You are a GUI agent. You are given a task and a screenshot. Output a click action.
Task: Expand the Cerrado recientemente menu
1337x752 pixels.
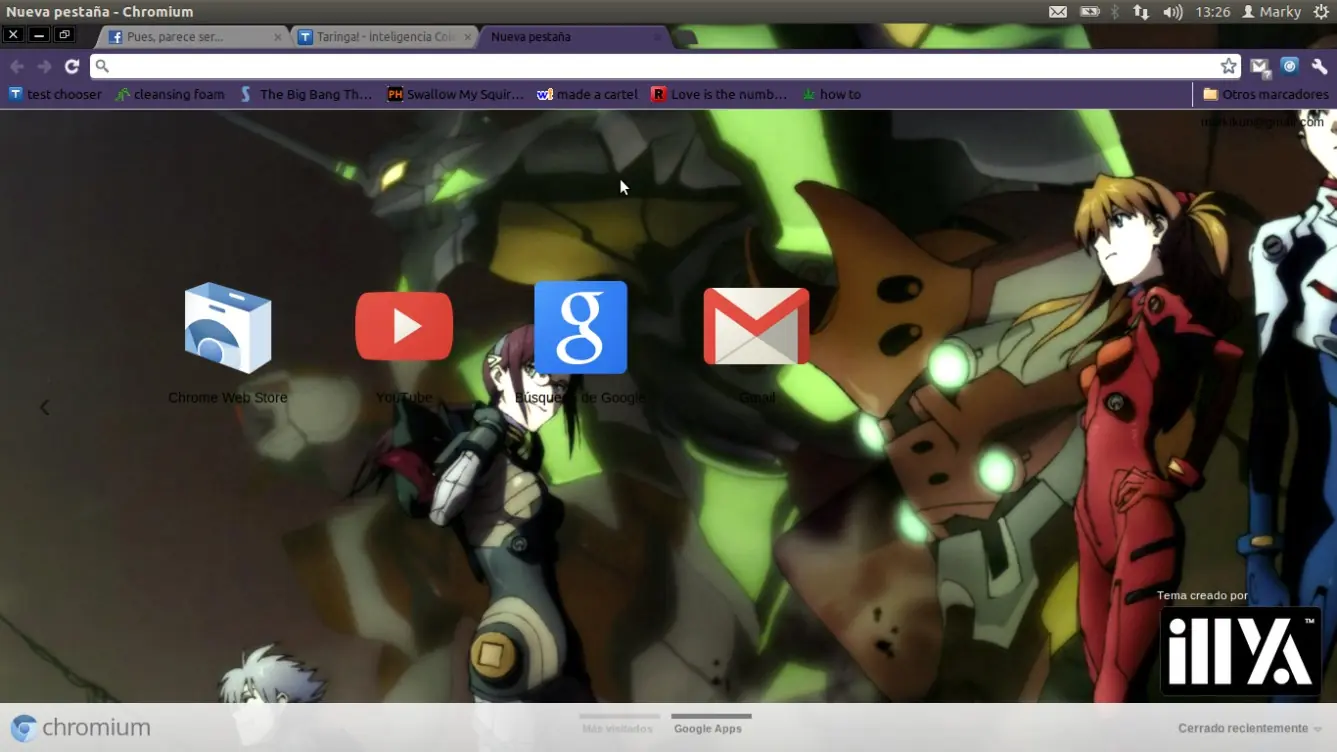(1250, 728)
